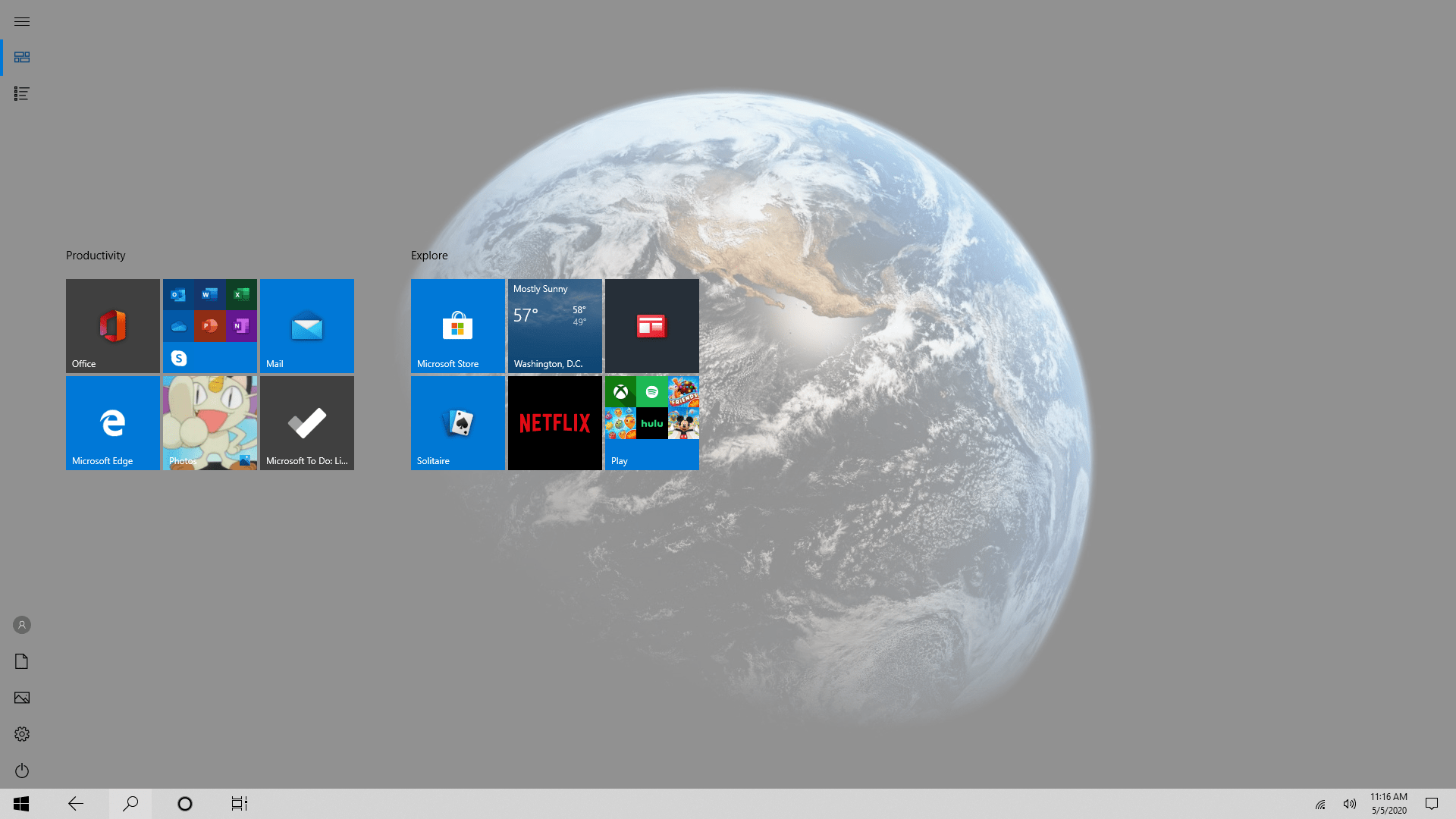Open the Play folder tile

click(651, 423)
